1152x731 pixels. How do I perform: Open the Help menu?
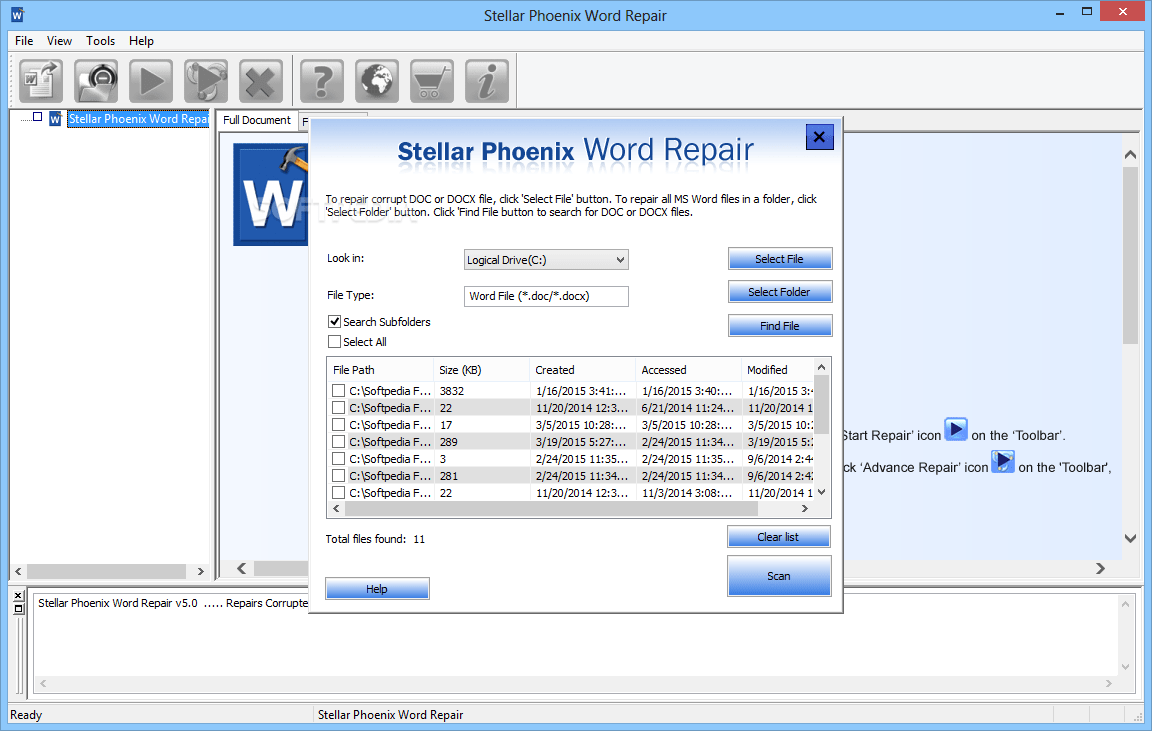coord(141,41)
